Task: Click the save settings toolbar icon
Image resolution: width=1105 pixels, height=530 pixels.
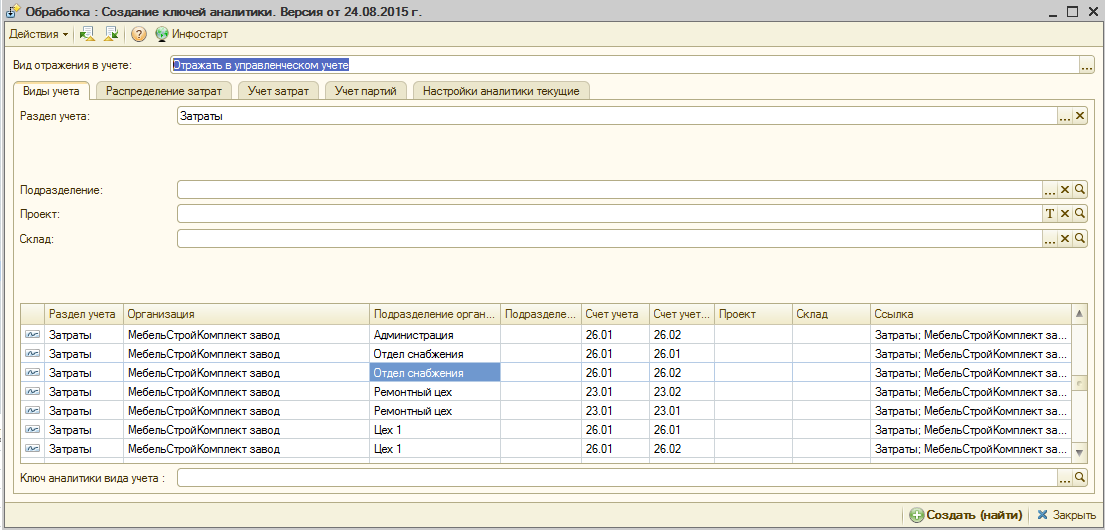Action: pos(111,34)
